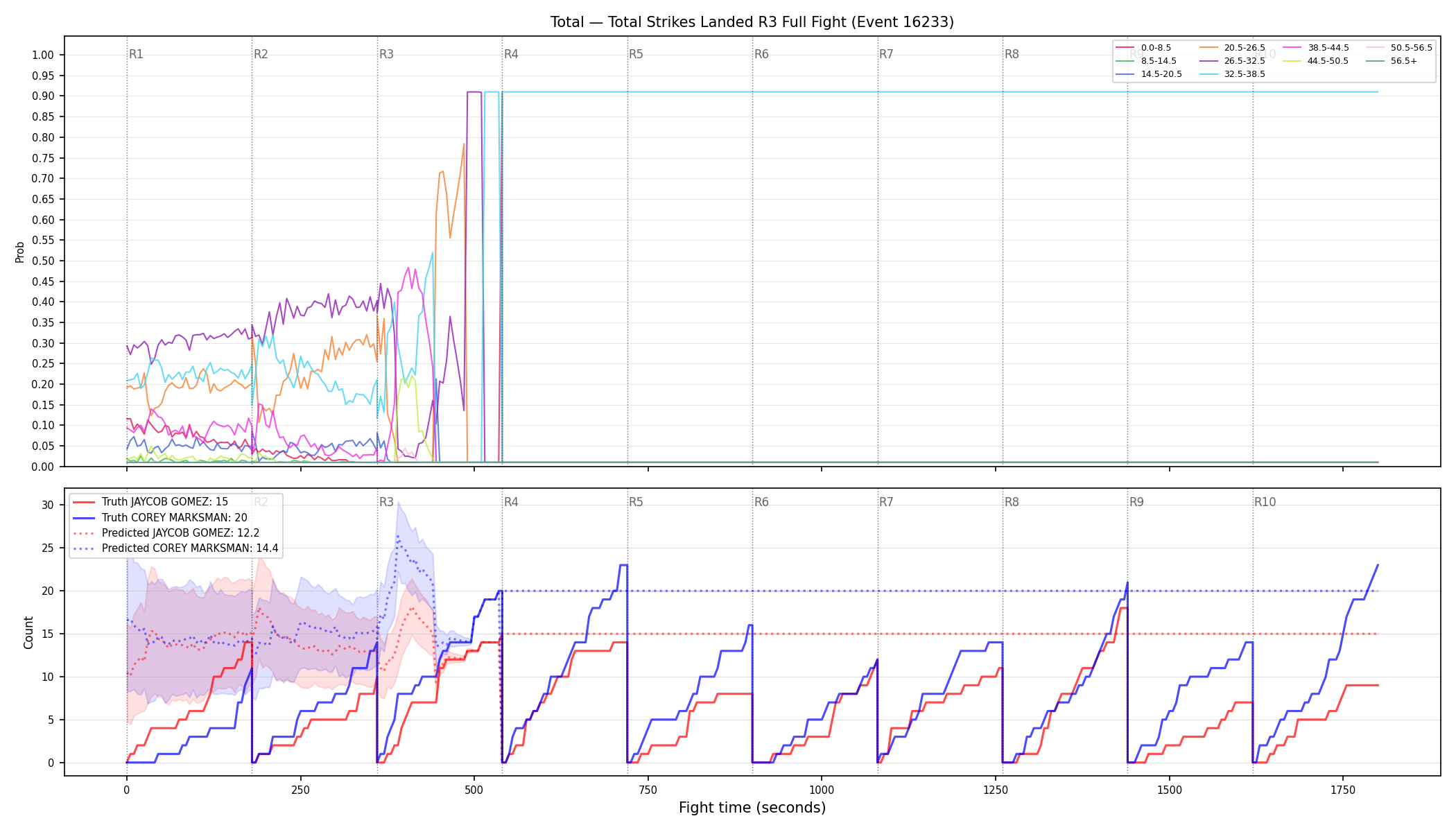
Task: Click the 0.50 tick on the Prob axis
Action: pos(43,261)
